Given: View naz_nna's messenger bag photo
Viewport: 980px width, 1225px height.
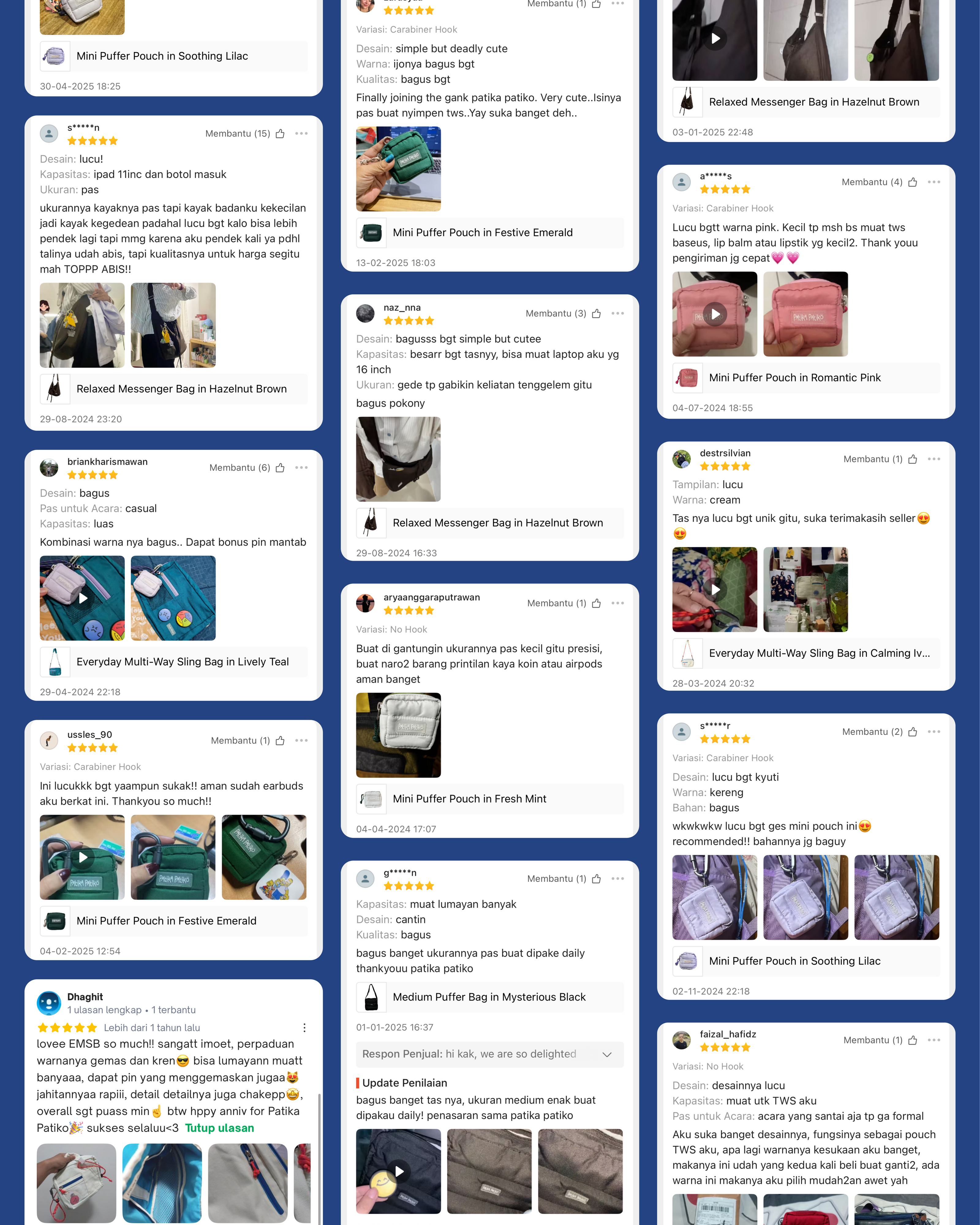Looking at the screenshot, I should (398, 459).
